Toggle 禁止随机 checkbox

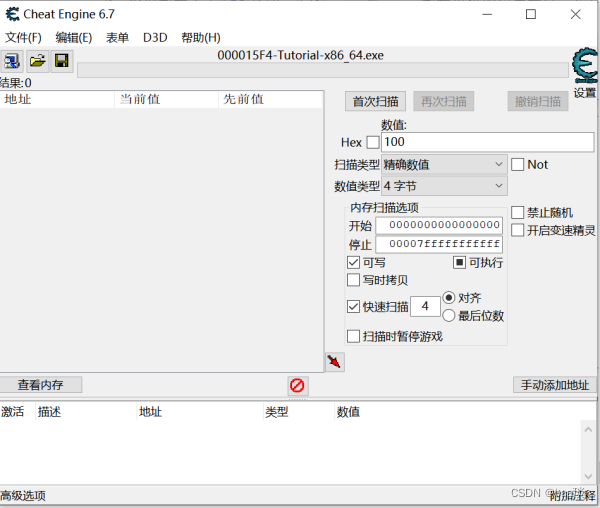click(x=517, y=212)
